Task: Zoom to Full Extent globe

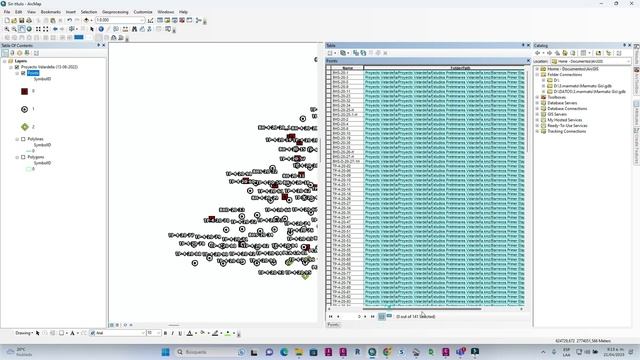Action: click(29, 29)
